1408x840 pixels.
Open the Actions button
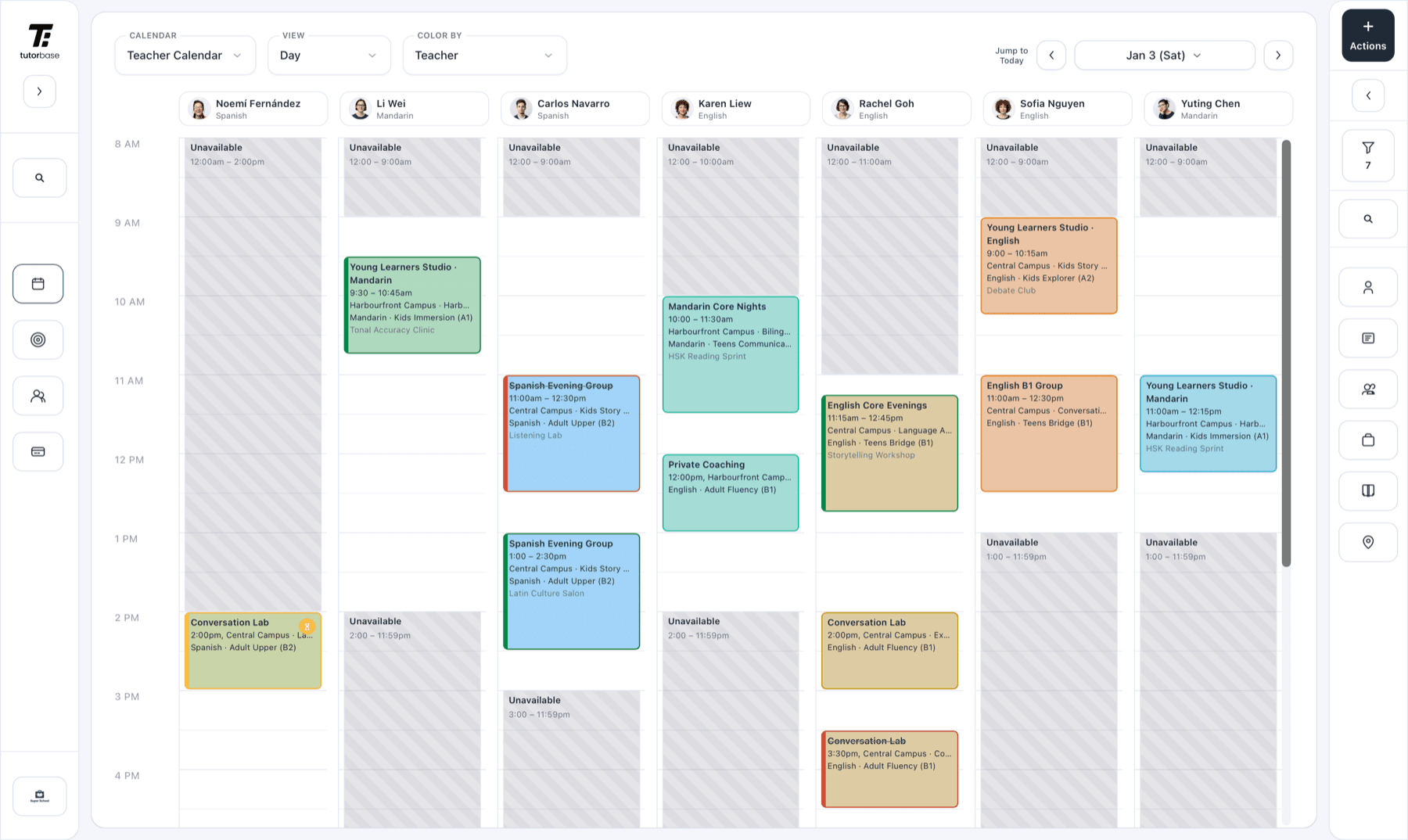(x=1368, y=35)
